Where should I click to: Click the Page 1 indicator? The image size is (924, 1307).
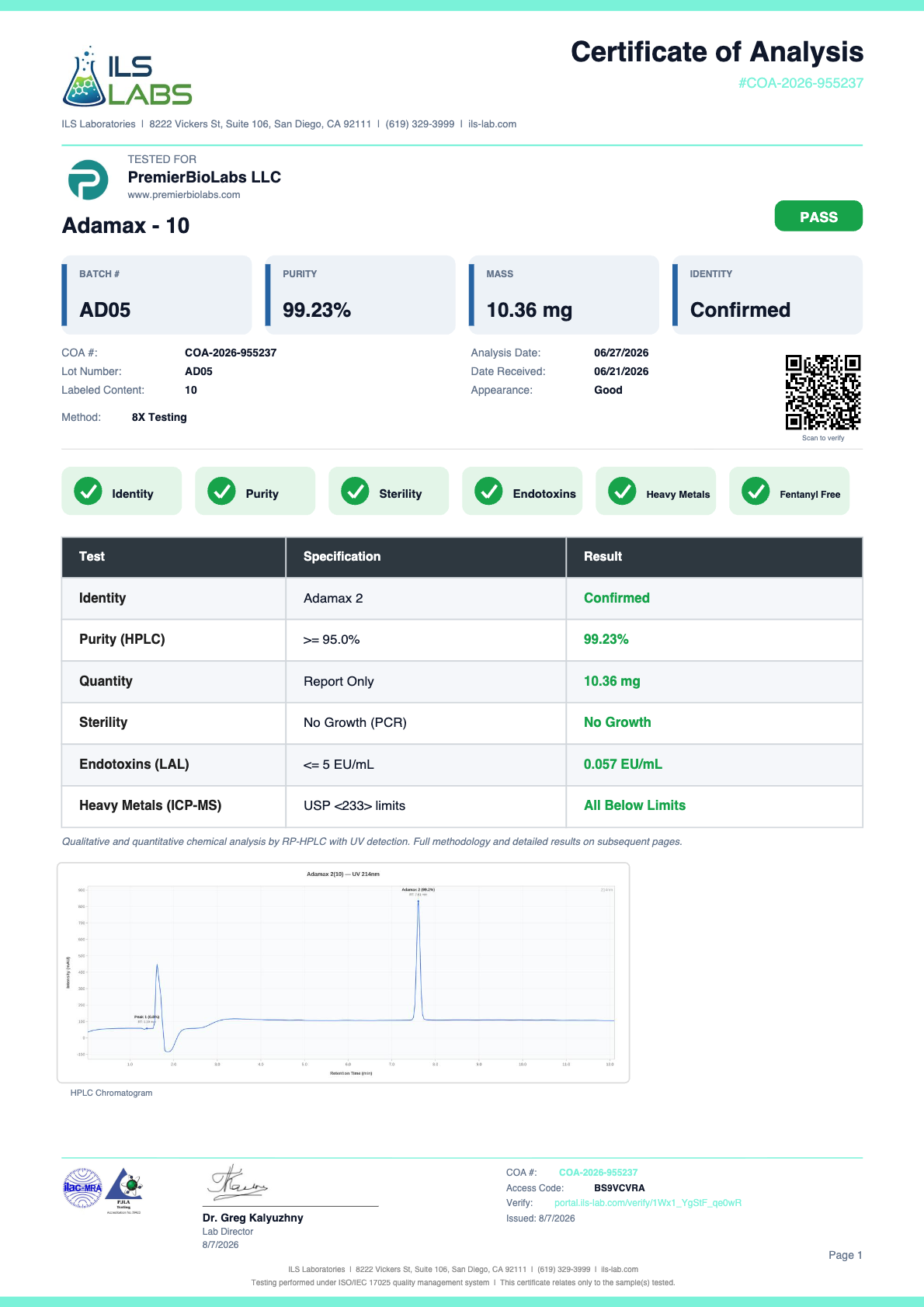pyautogui.click(x=845, y=1255)
